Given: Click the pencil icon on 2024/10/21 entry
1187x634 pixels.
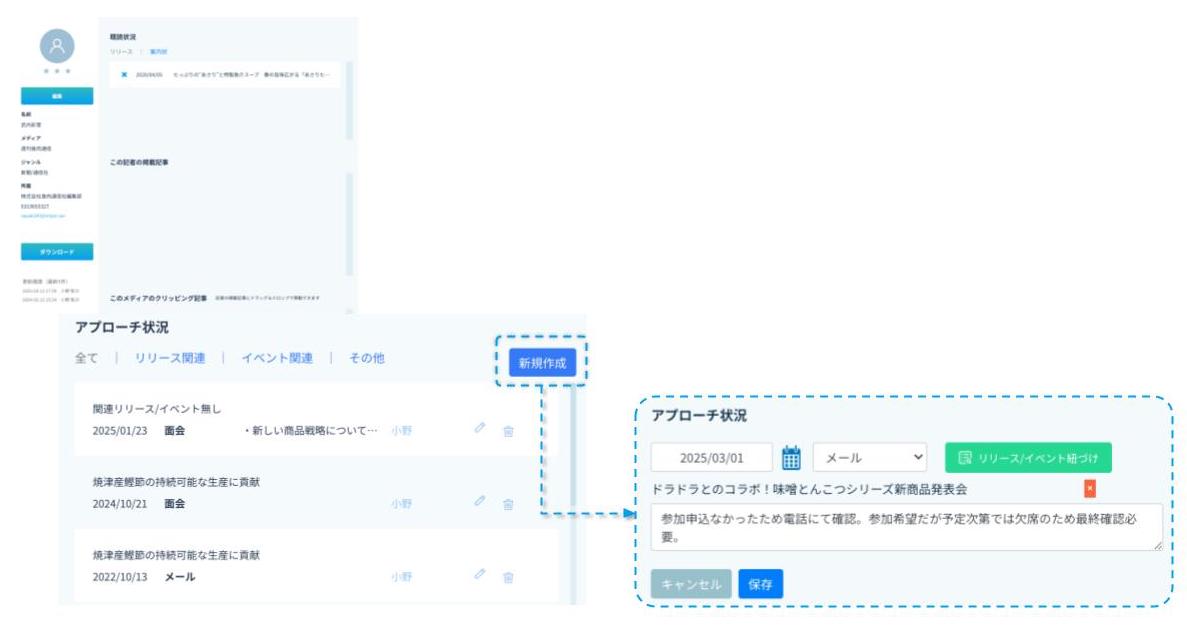Looking at the screenshot, I should (480, 501).
